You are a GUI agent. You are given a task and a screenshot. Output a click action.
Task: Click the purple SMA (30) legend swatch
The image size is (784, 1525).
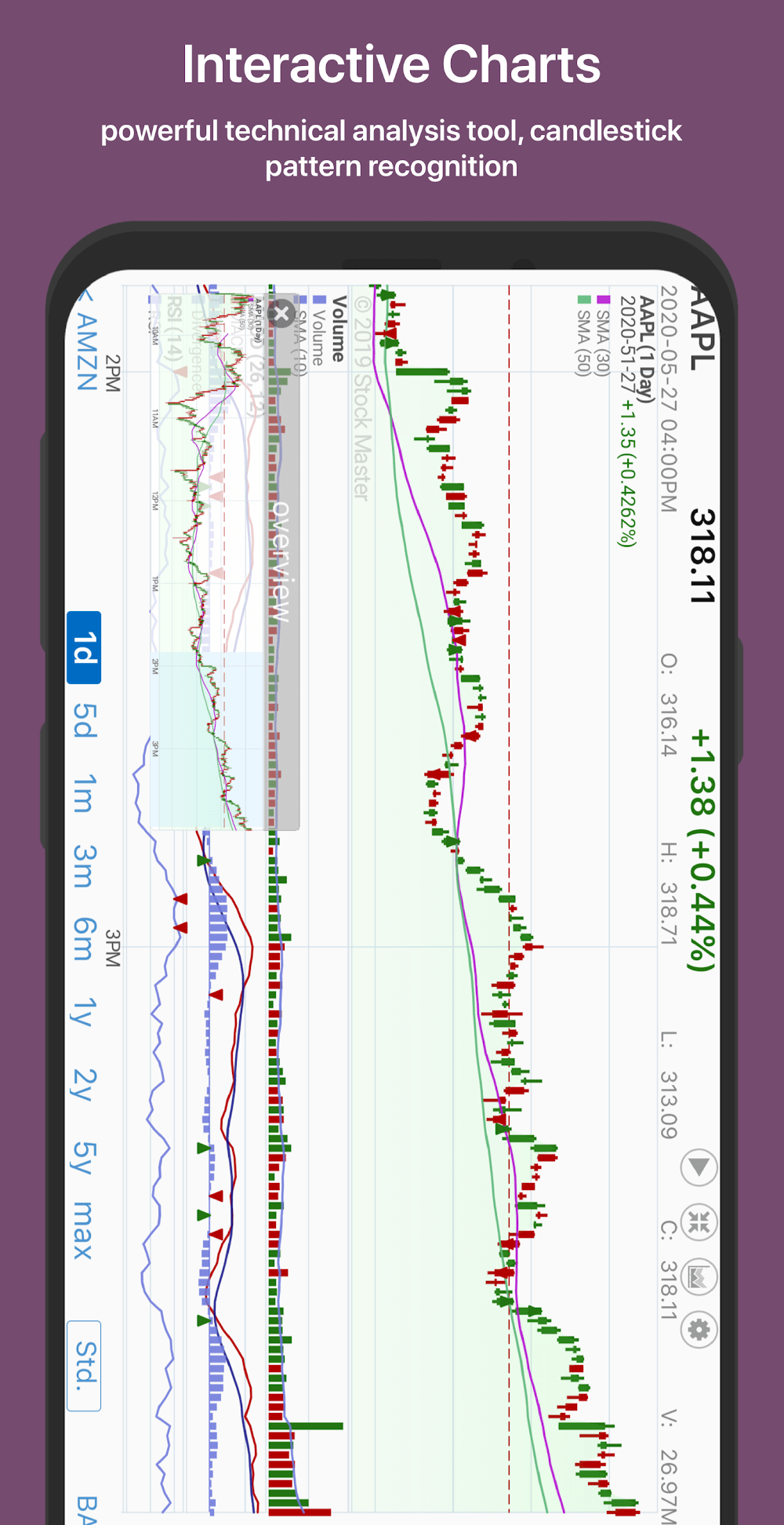click(603, 300)
